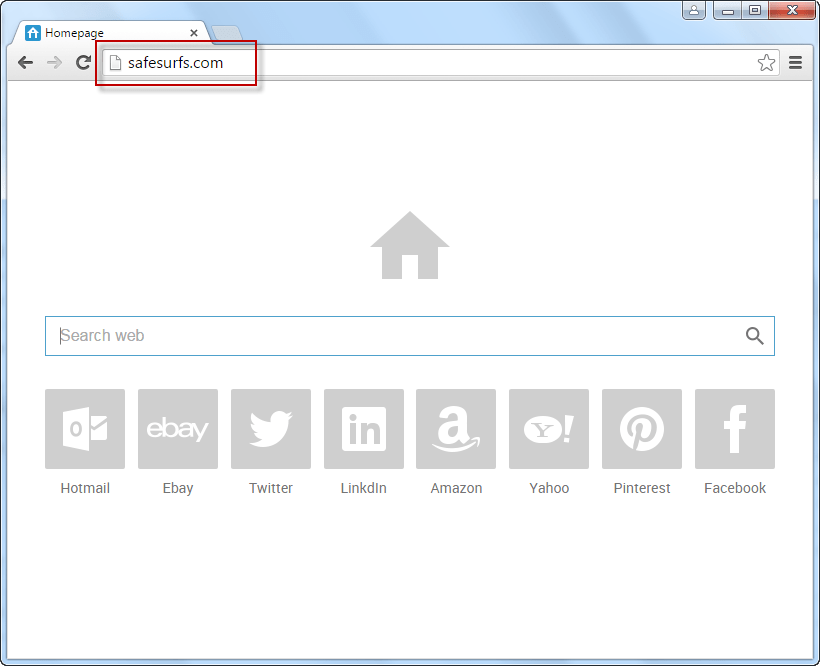Open a new tab
820x666 pixels.
(227, 33)
